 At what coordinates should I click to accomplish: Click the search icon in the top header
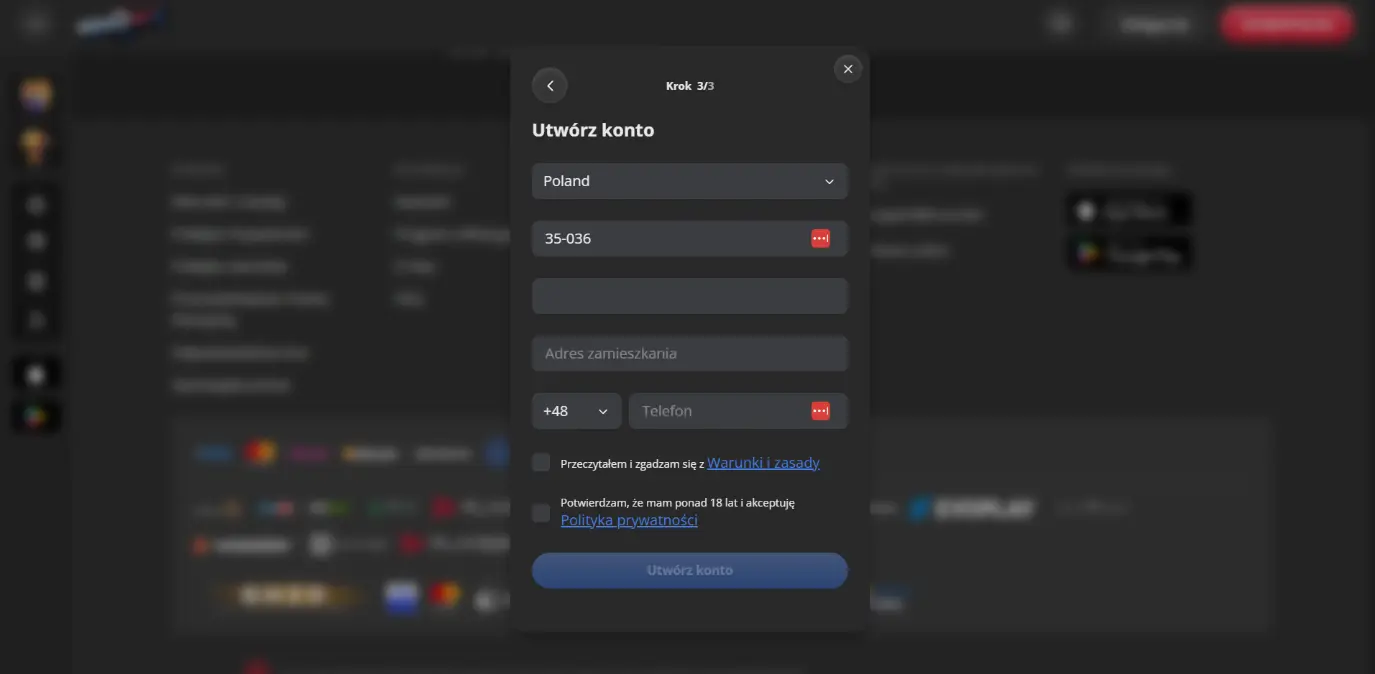pos(1061,24)
